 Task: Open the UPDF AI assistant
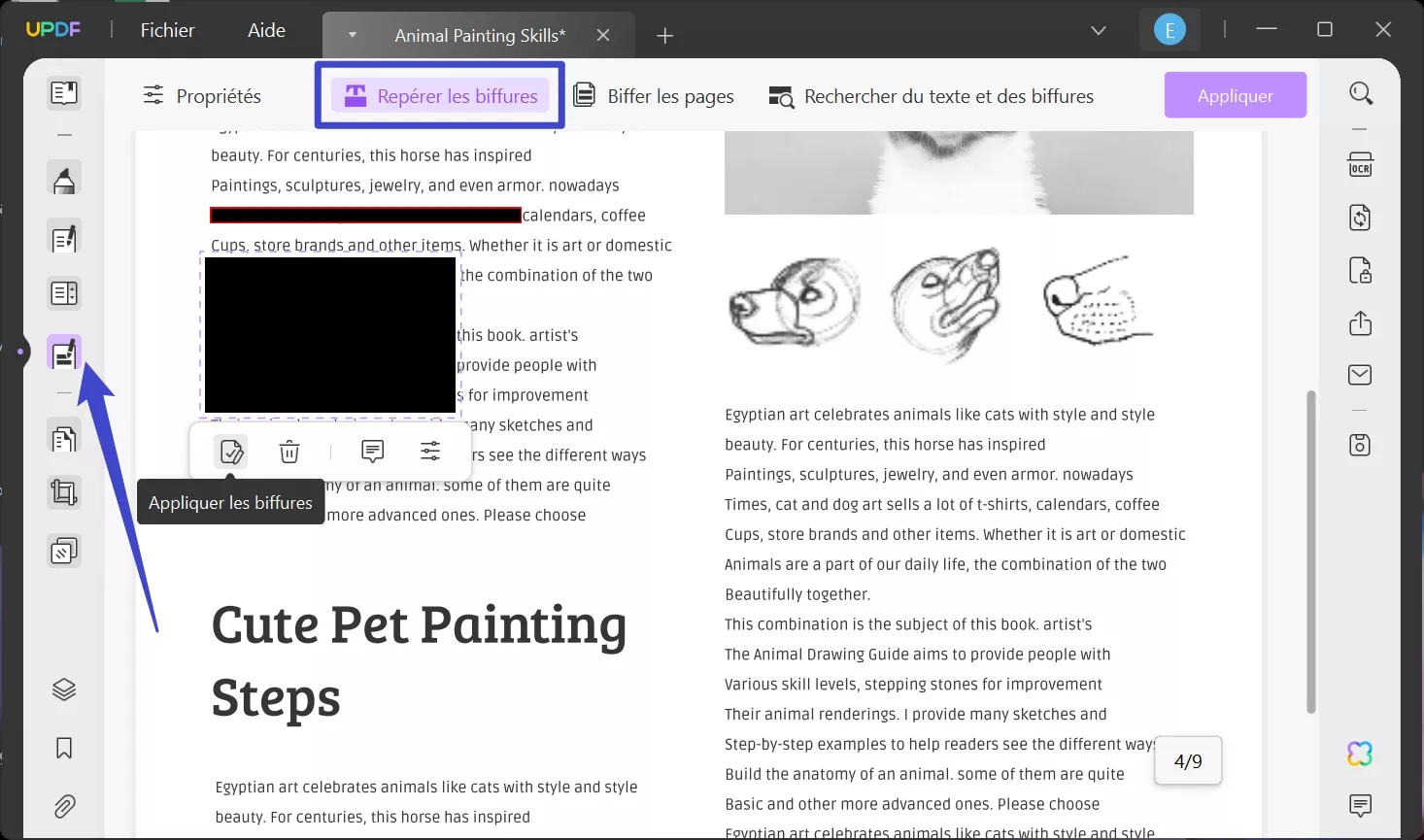1361,754
